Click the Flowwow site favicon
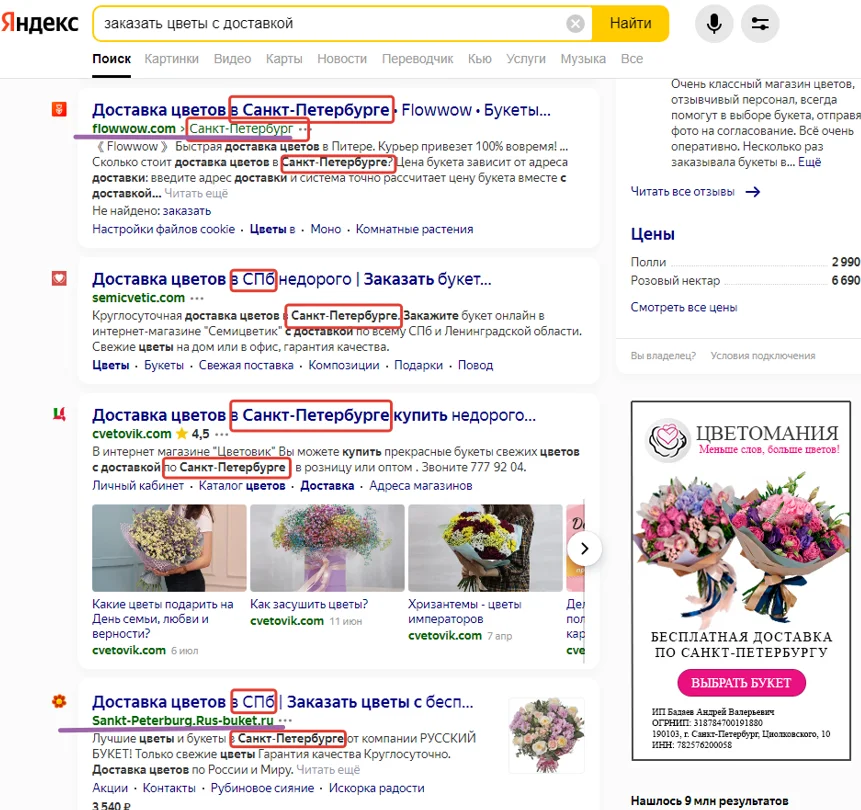Screen dimensions: 861x810 (x=59, y=109)
